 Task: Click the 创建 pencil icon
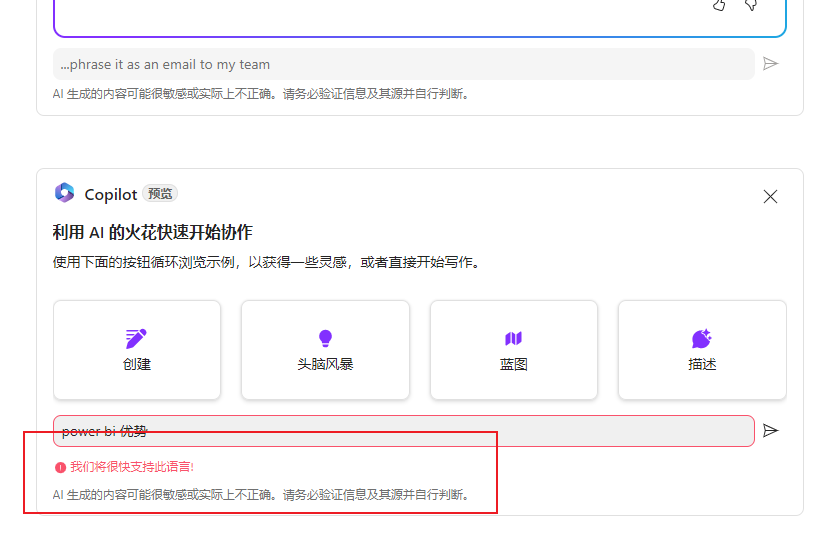point(136,338)
